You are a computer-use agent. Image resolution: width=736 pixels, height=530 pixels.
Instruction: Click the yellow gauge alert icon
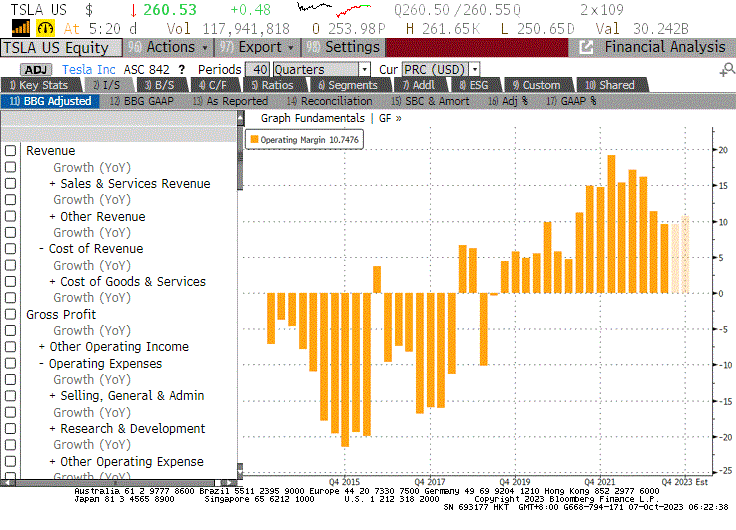pos(46,29)
